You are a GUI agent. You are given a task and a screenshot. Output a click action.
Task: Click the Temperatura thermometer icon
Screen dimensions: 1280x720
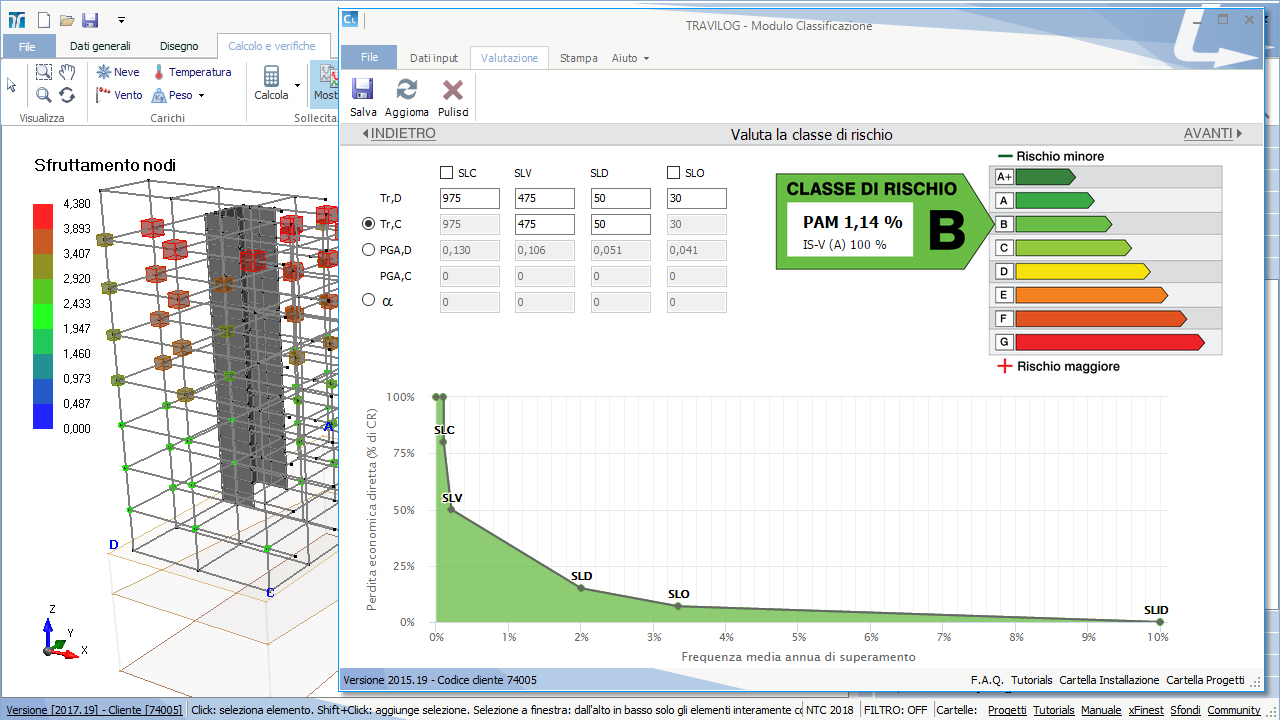pos(159,72)
